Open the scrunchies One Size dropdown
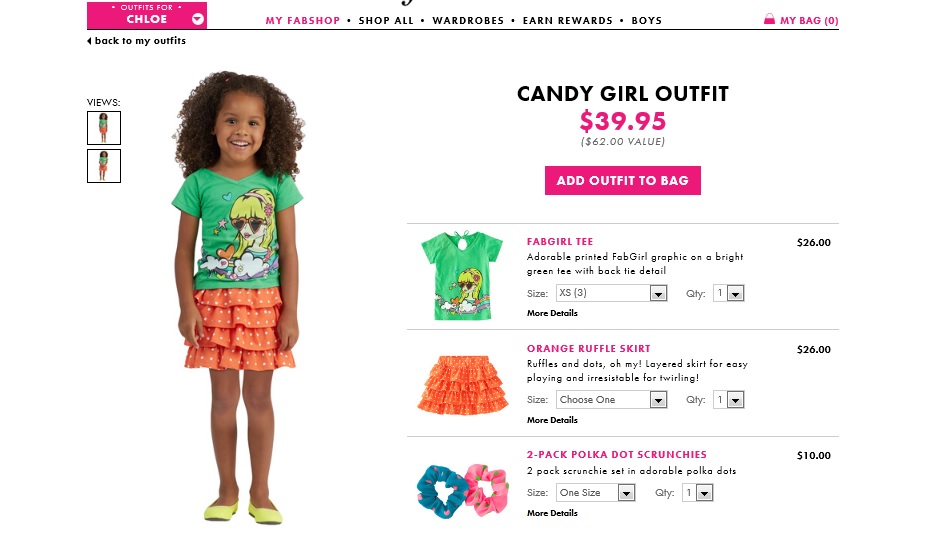 (x=596, y=492)
